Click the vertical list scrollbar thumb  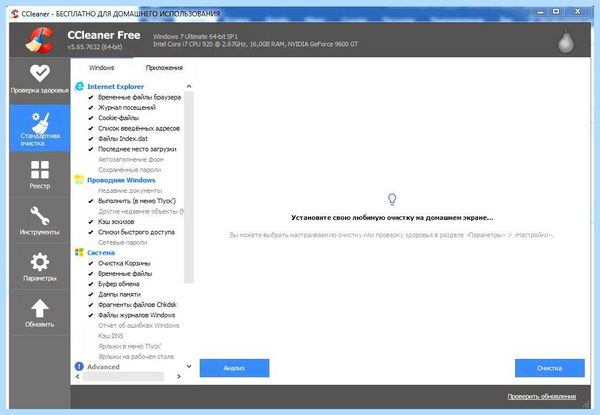click(189, 187)
